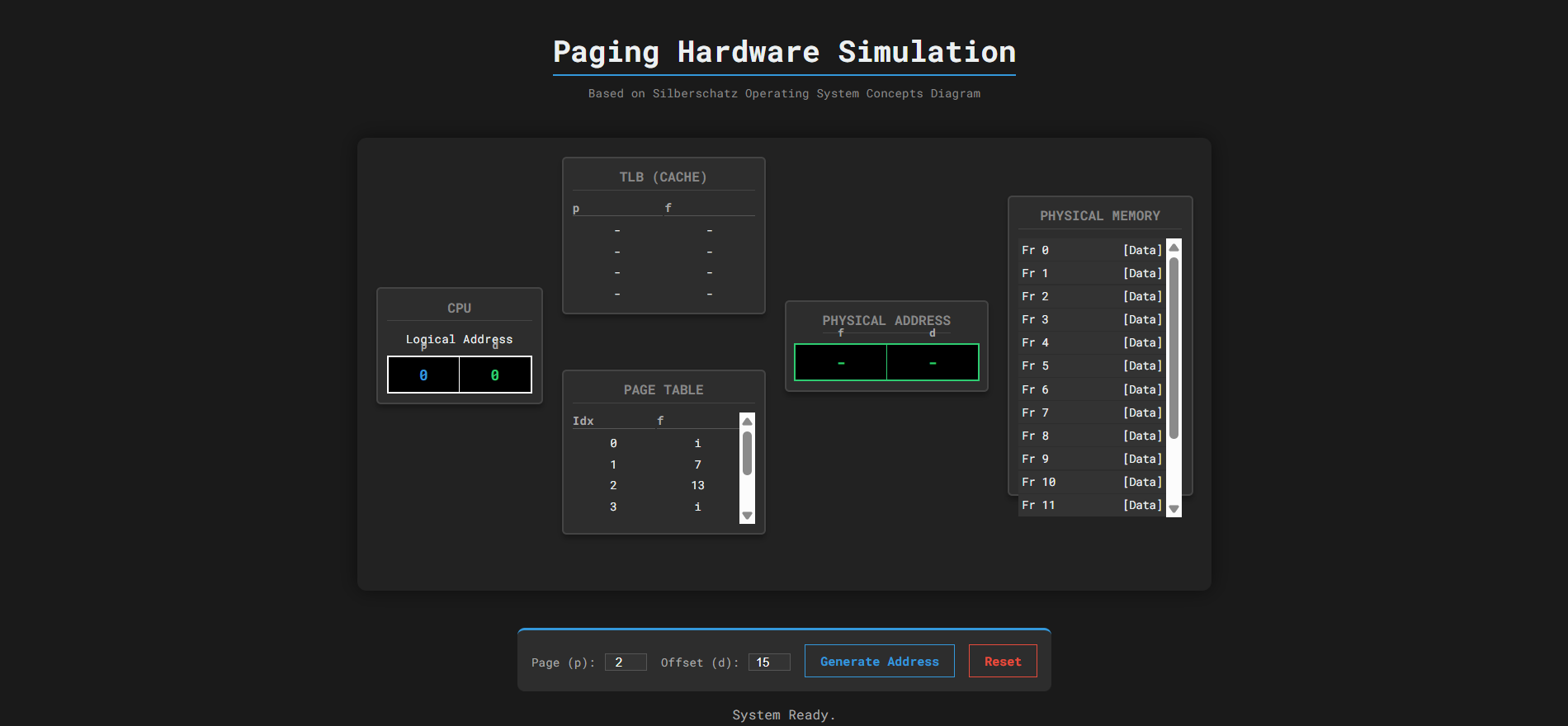Click the physical address offset cell
The height and width of the screenshot is (726, 1568).
pyautogui.click(x=933, y=363)
